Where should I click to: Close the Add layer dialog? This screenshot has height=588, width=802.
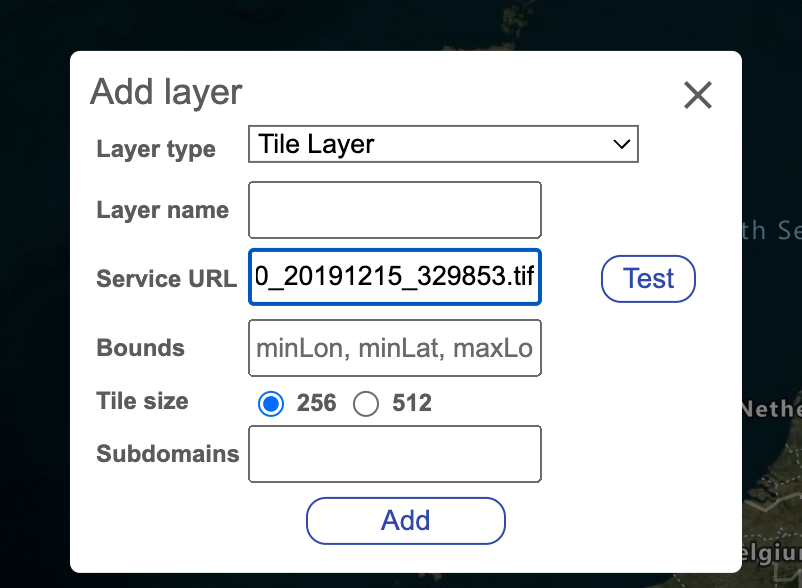click(698, 95)
